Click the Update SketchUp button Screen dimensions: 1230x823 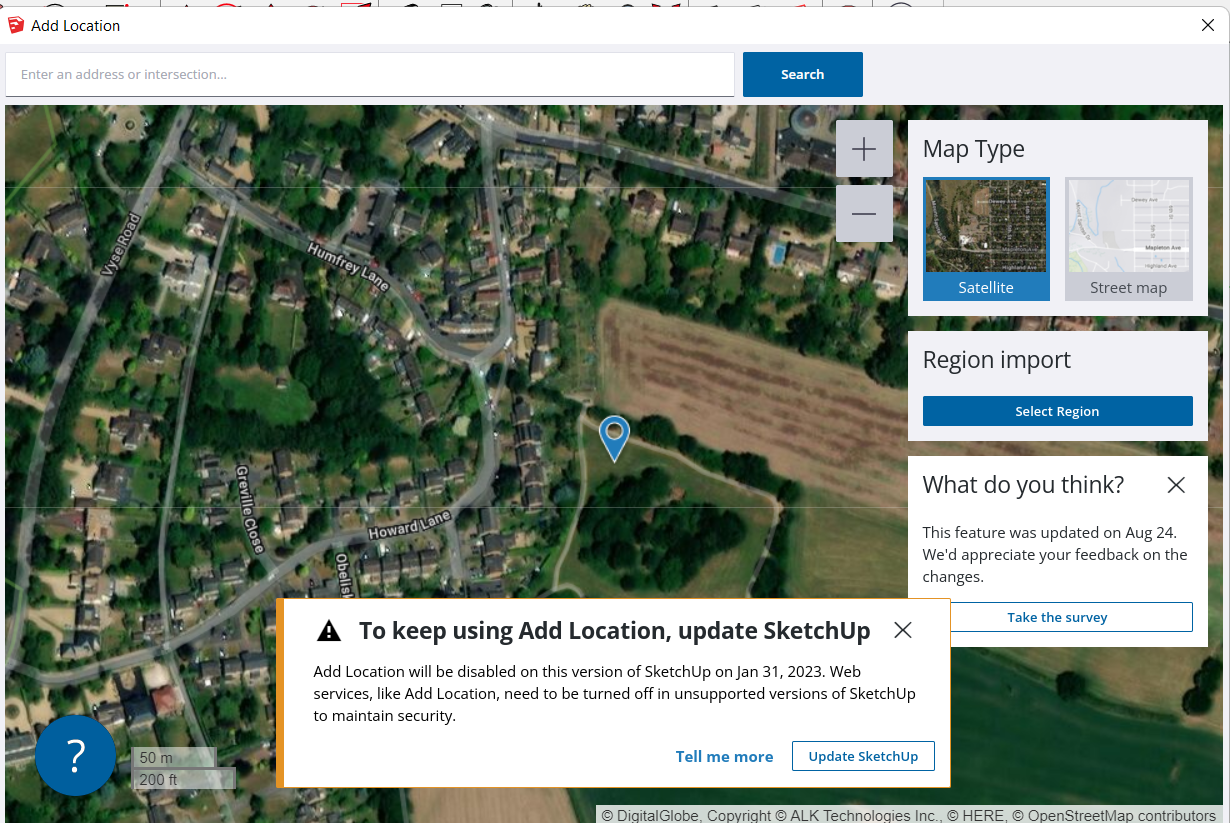tap(863, 756)
